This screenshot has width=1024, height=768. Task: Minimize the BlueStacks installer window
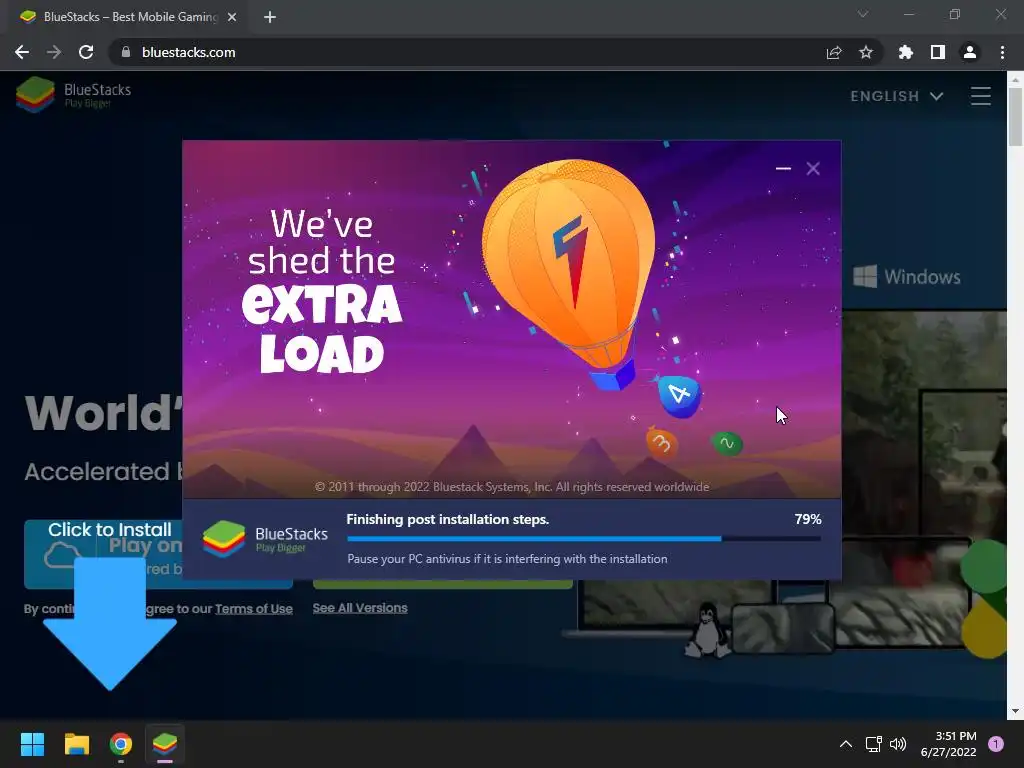[783, 168]
